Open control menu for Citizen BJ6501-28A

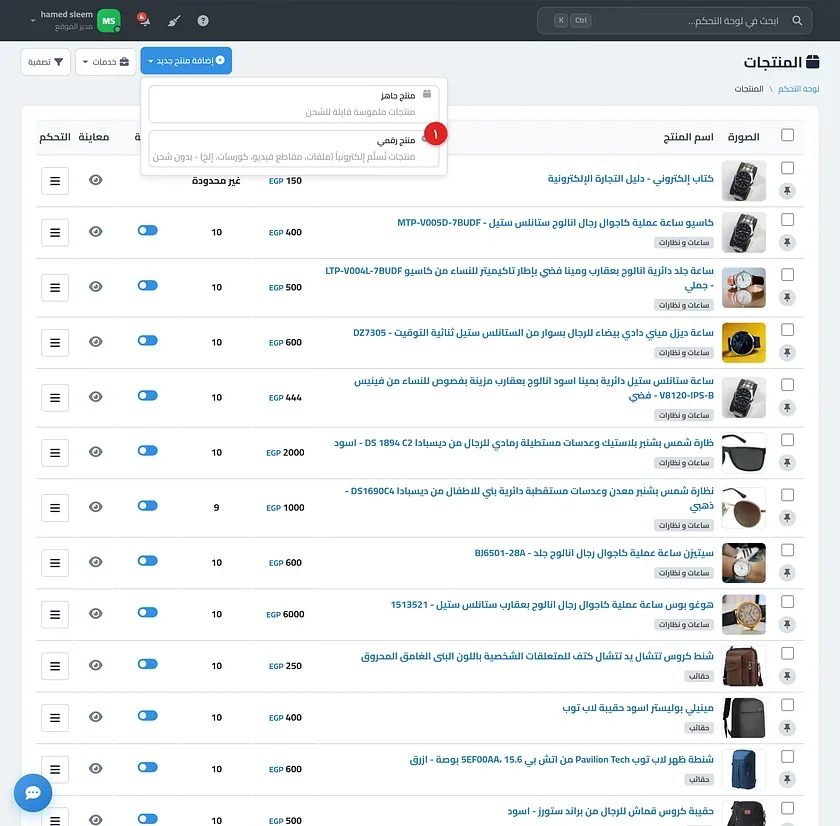click(x=55, y=562)
